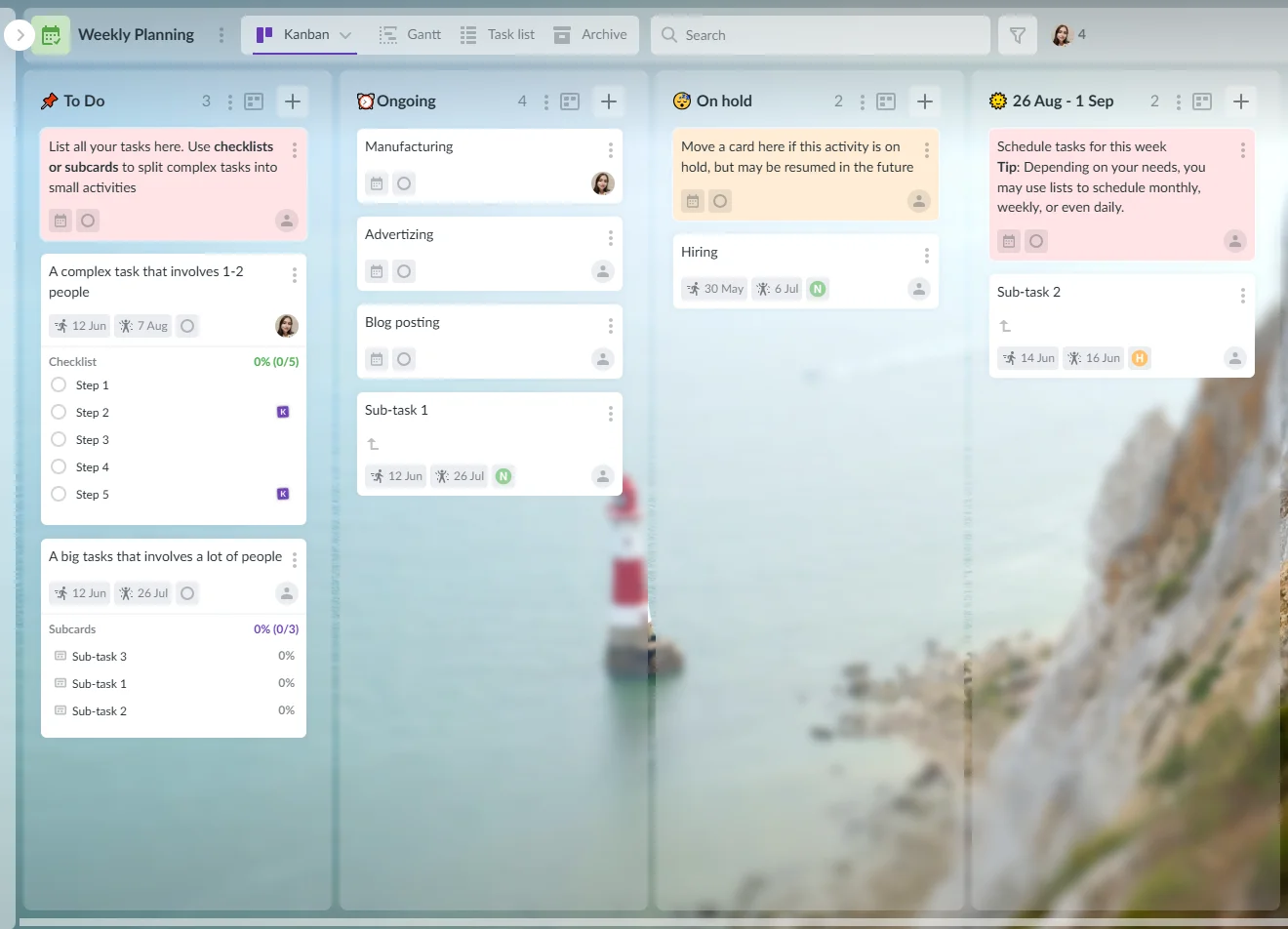The width and height of the screenshot is (1288, 929).
Task: Open the Manufacturing card assignee avatar
Action: click(603, 183)
